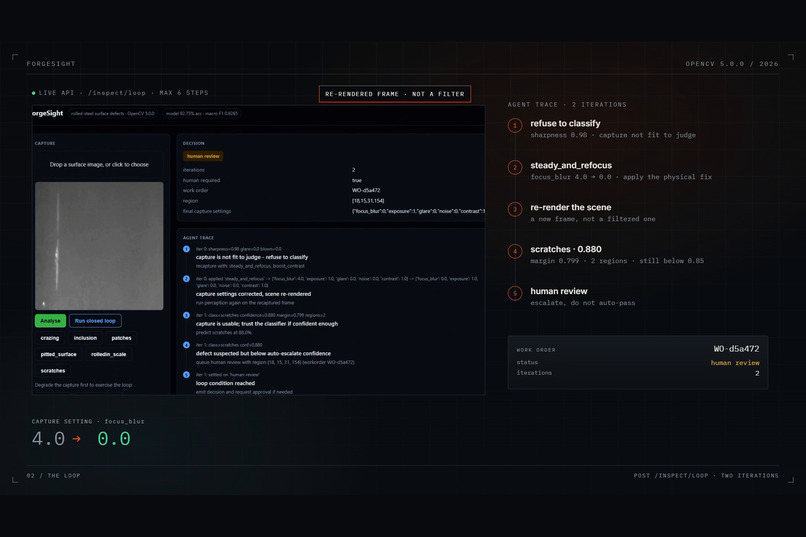
Task: Click the rolled-steel surface defects OpenCV pill
Action: point(113,114)
